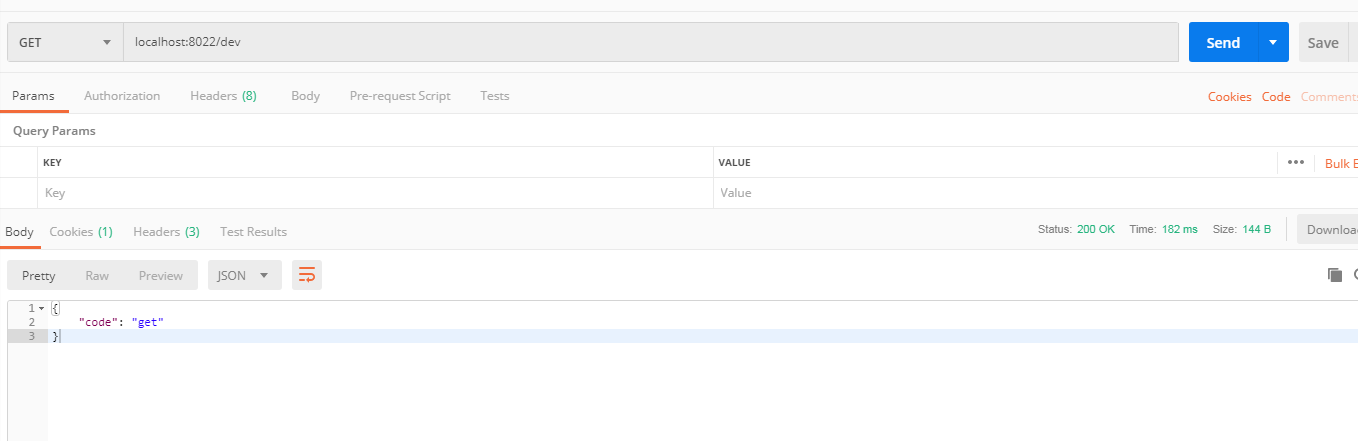Click the request URL field
Image resolution: width=1358 pixels, height=441 pixels.
click(650, 43)
